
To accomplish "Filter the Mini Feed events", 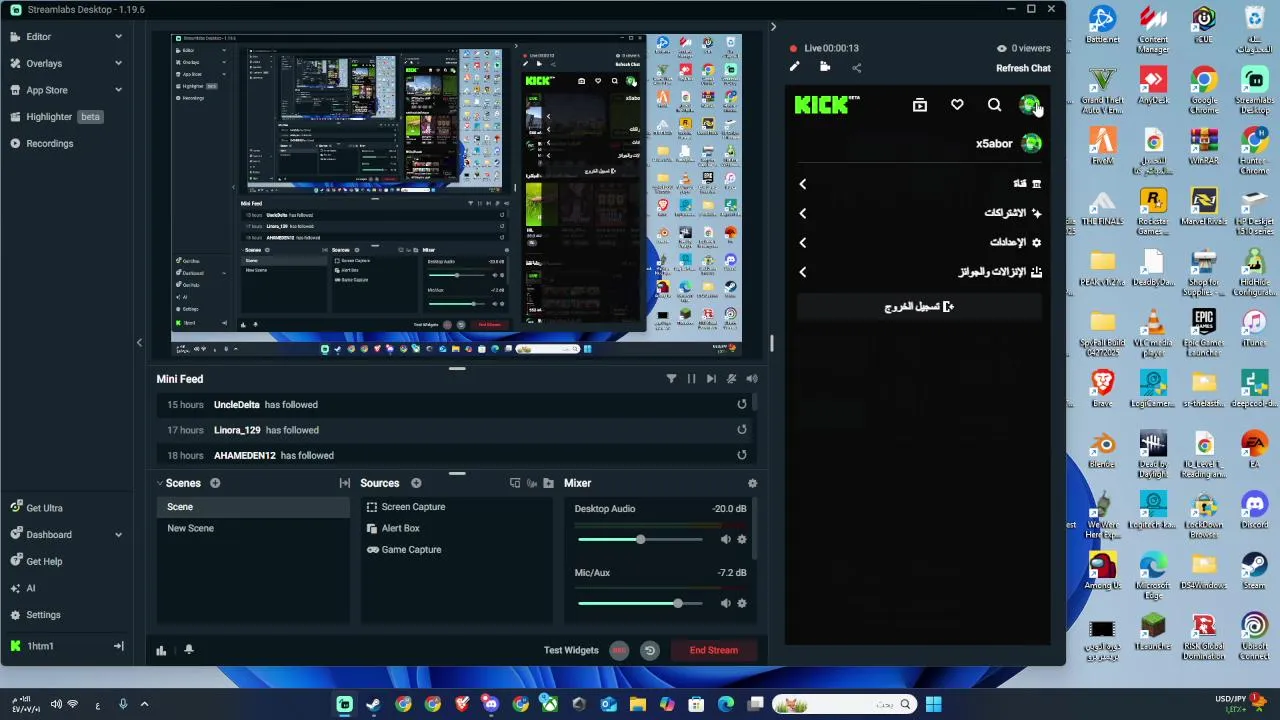I will coord(671,379).
